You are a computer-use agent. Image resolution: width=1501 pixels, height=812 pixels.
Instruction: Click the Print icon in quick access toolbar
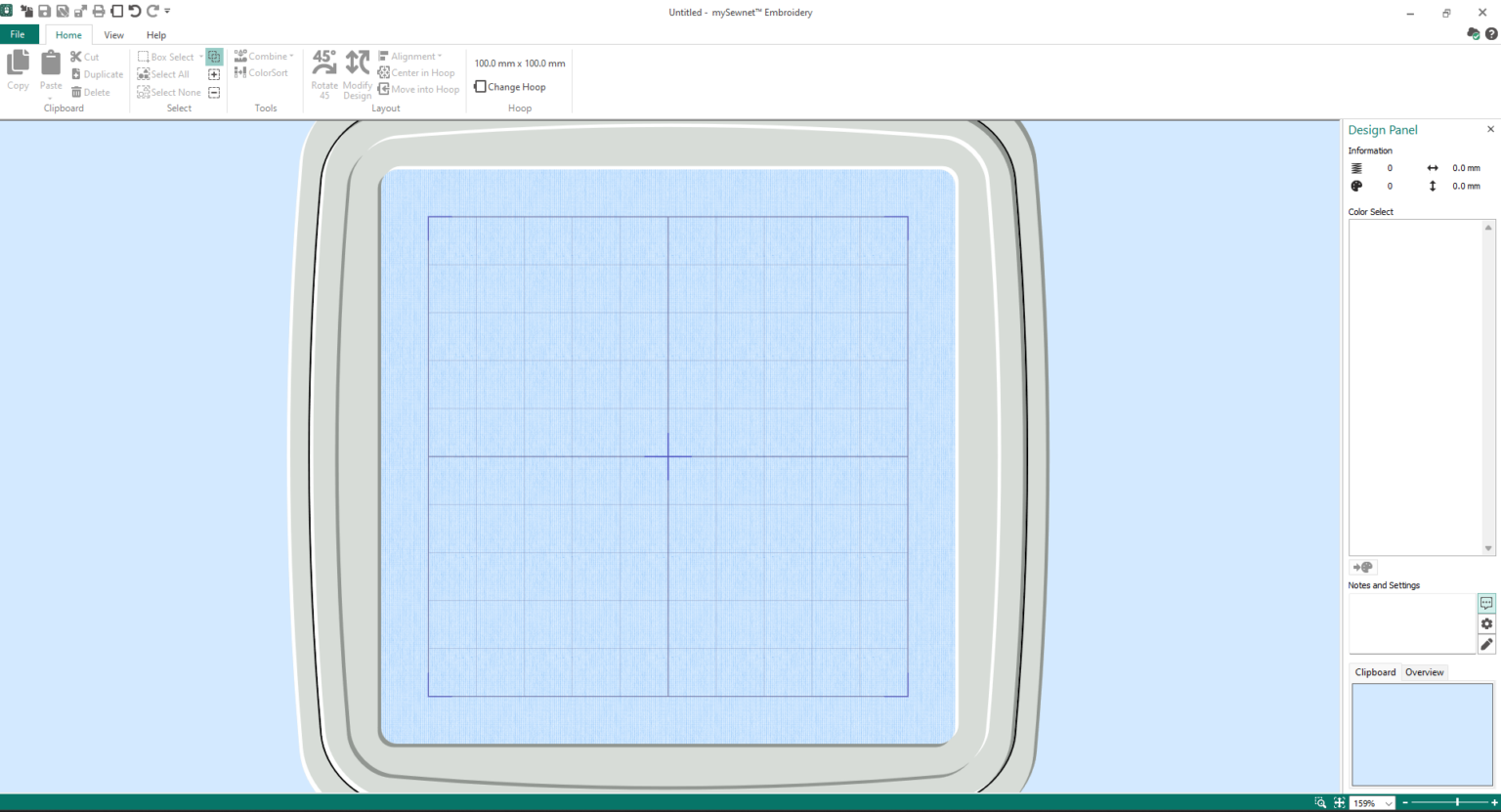(x=98, y=11)
